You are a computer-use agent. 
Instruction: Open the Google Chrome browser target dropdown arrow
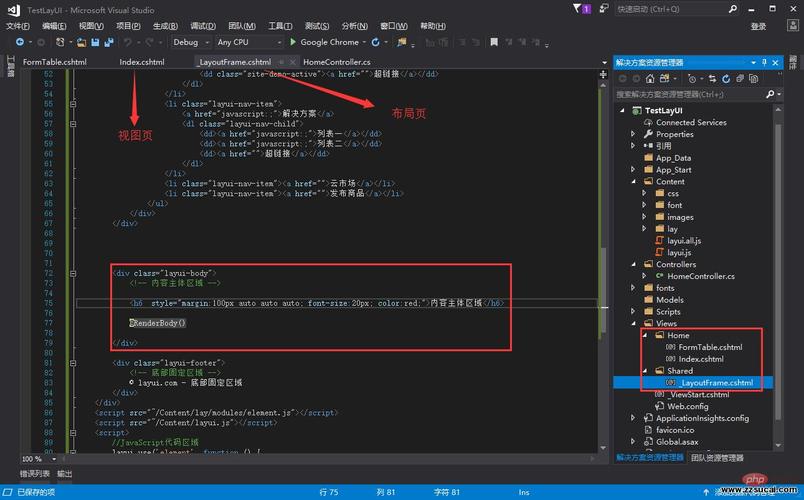pos(364,42)
